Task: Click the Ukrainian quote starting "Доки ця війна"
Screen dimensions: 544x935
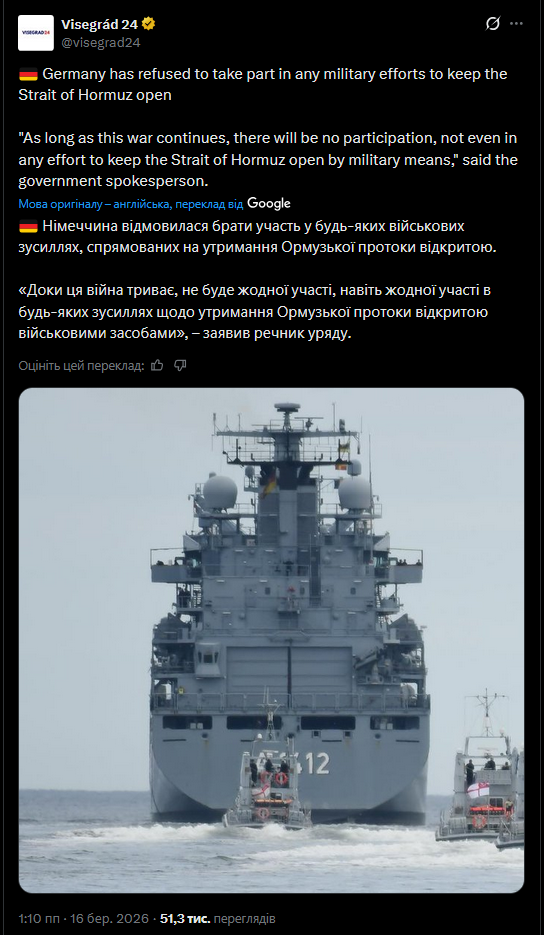Action: tap(254, 312)
